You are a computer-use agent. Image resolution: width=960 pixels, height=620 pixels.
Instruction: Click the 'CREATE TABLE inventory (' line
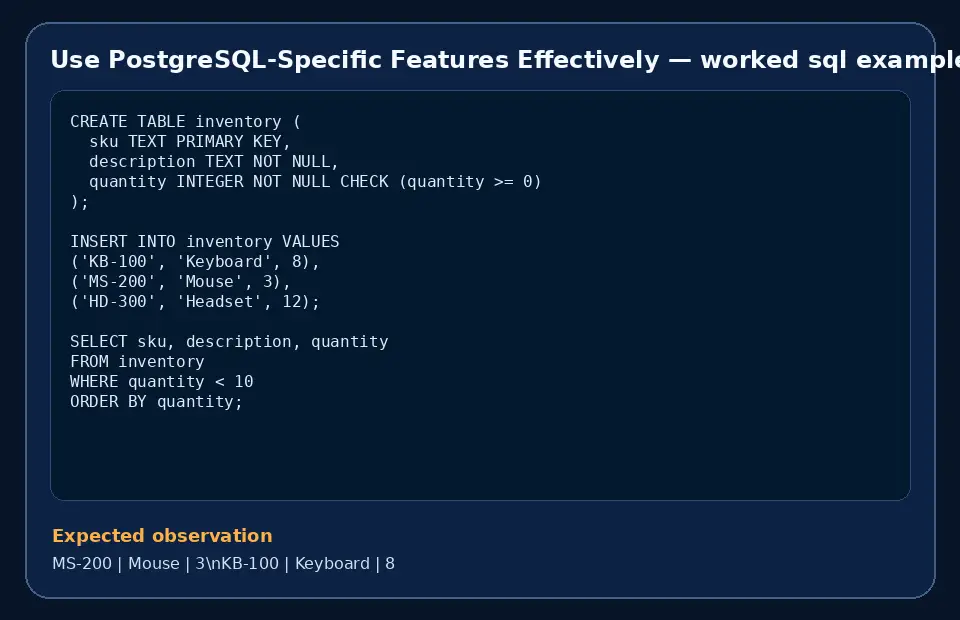click(186, 121)
